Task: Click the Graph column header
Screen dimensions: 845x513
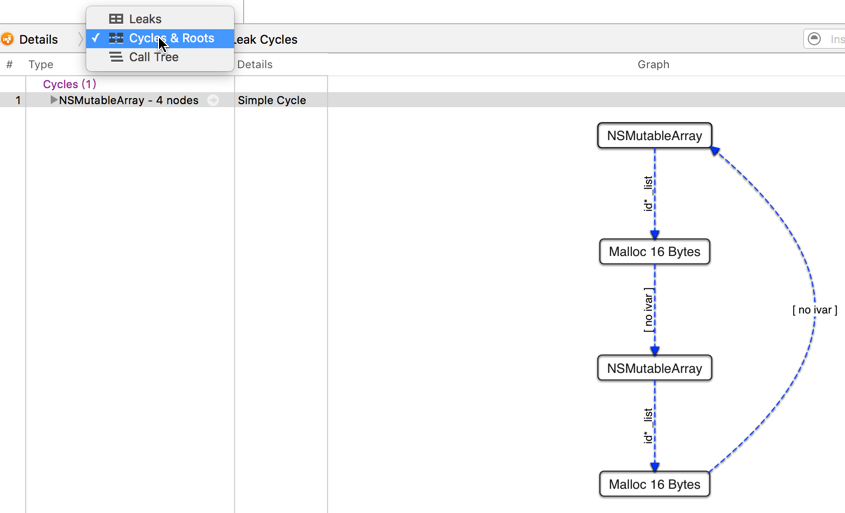Action: pyautogui.click(x=653, y=64)
